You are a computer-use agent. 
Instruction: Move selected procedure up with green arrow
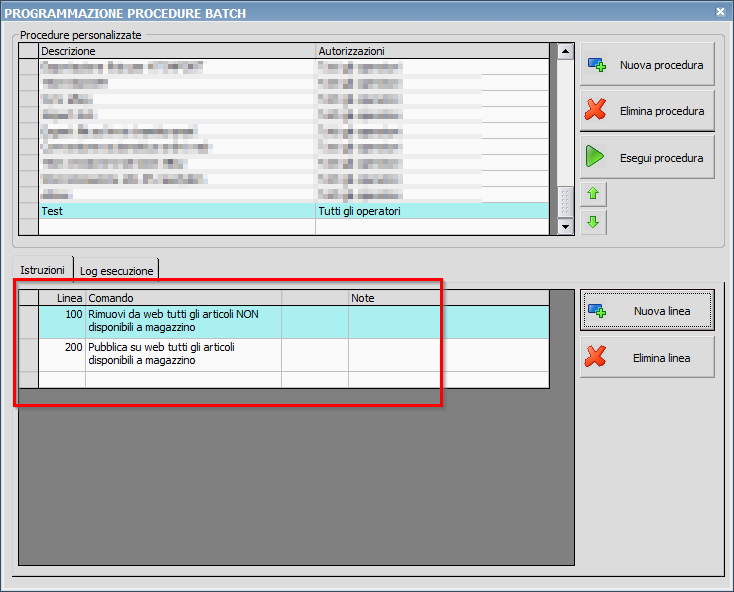tap(593, 194)
